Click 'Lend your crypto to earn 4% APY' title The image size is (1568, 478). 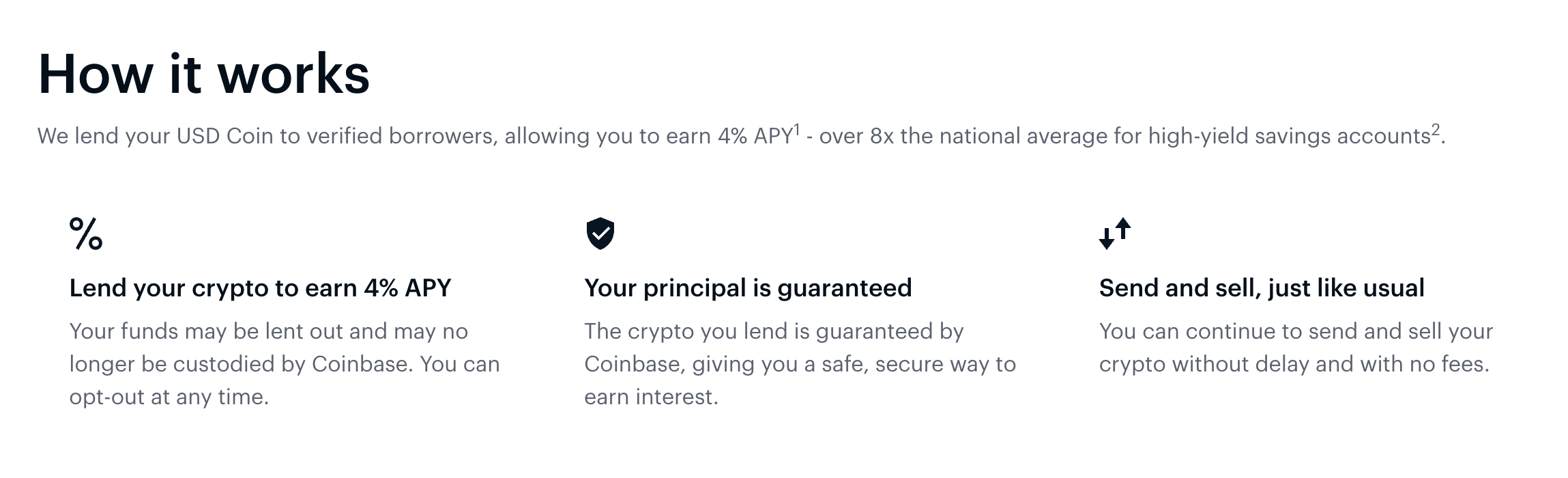click(261, 288)
